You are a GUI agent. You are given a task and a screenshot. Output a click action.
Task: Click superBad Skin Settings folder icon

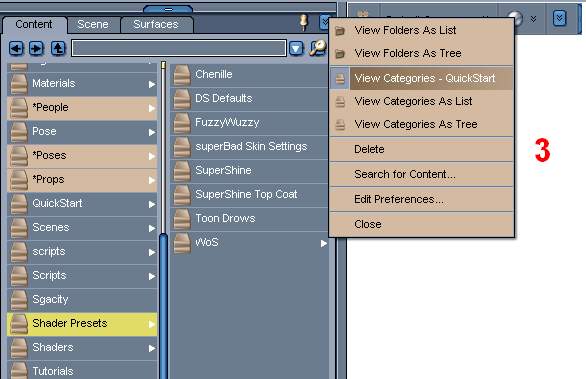[x=182, y=147]
